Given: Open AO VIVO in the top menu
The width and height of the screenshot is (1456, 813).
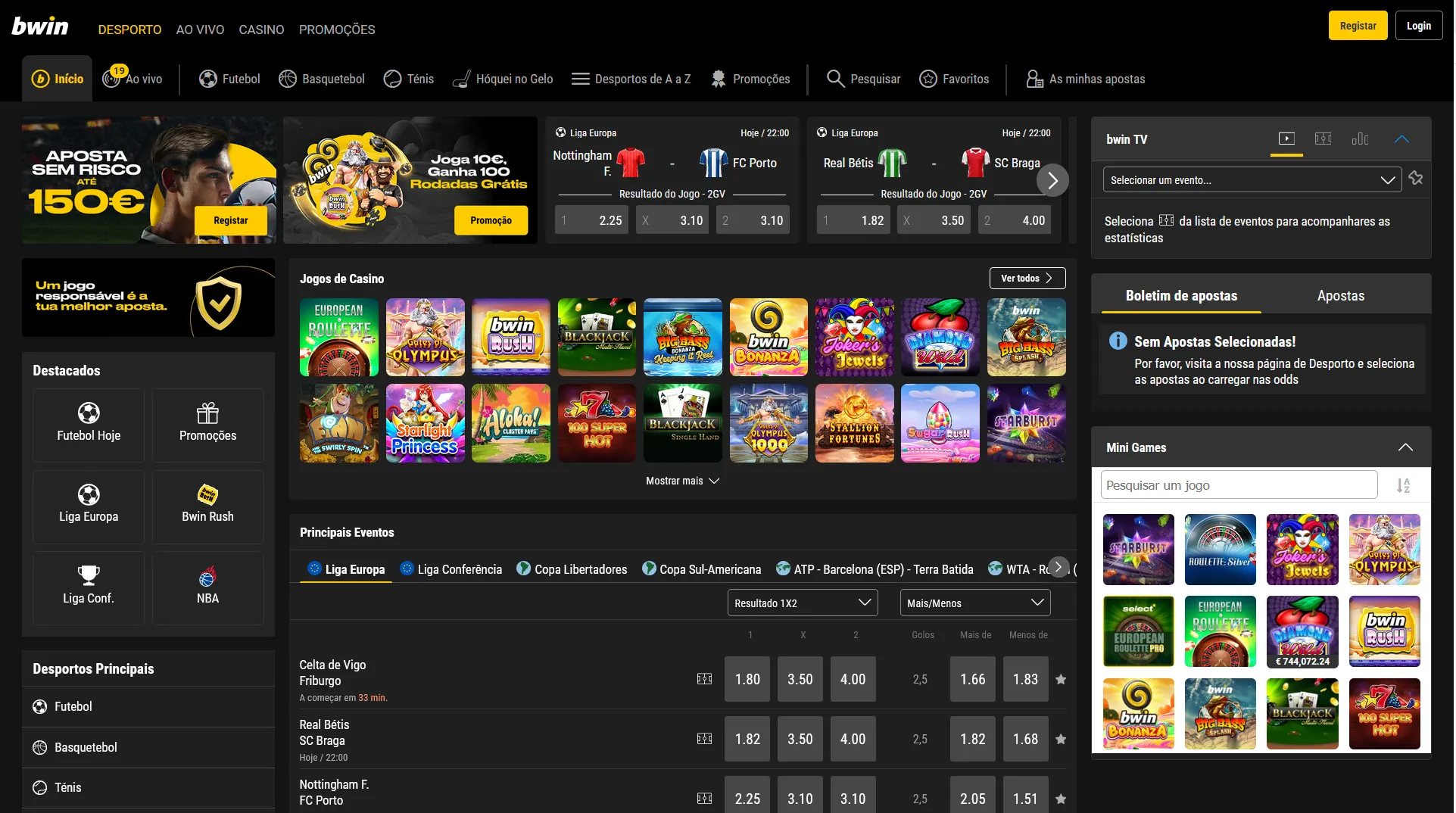Looking at the screenshot, I should pyautogui.click(x=200, y=30).
